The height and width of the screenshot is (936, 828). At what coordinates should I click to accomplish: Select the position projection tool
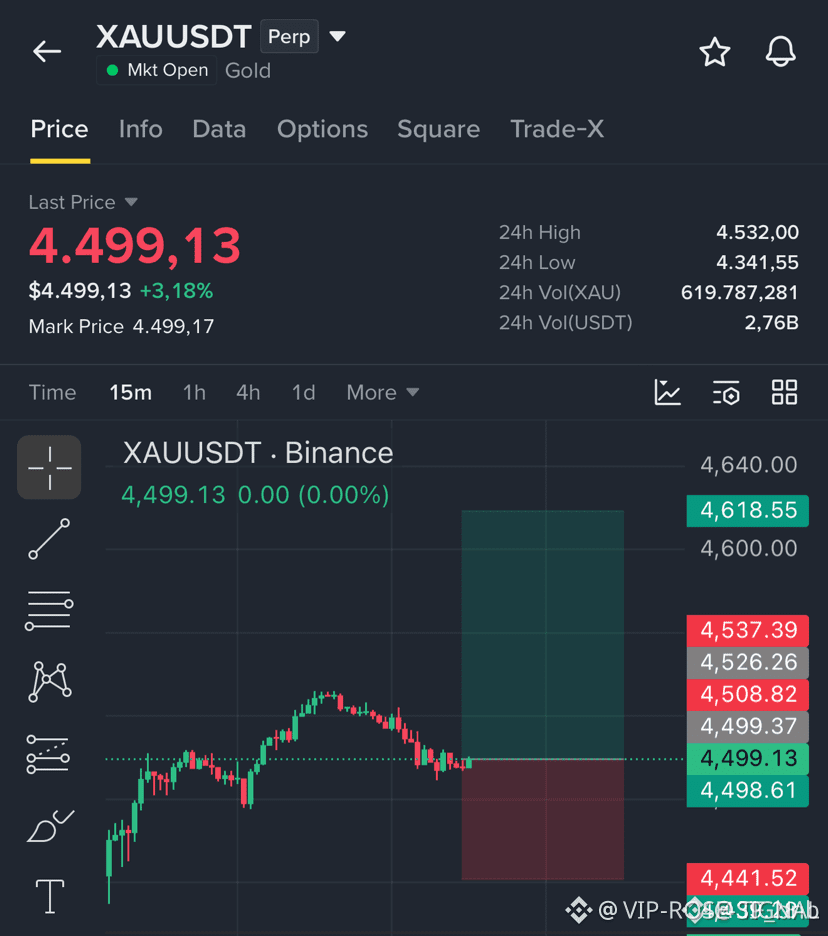tap(48, 754)
